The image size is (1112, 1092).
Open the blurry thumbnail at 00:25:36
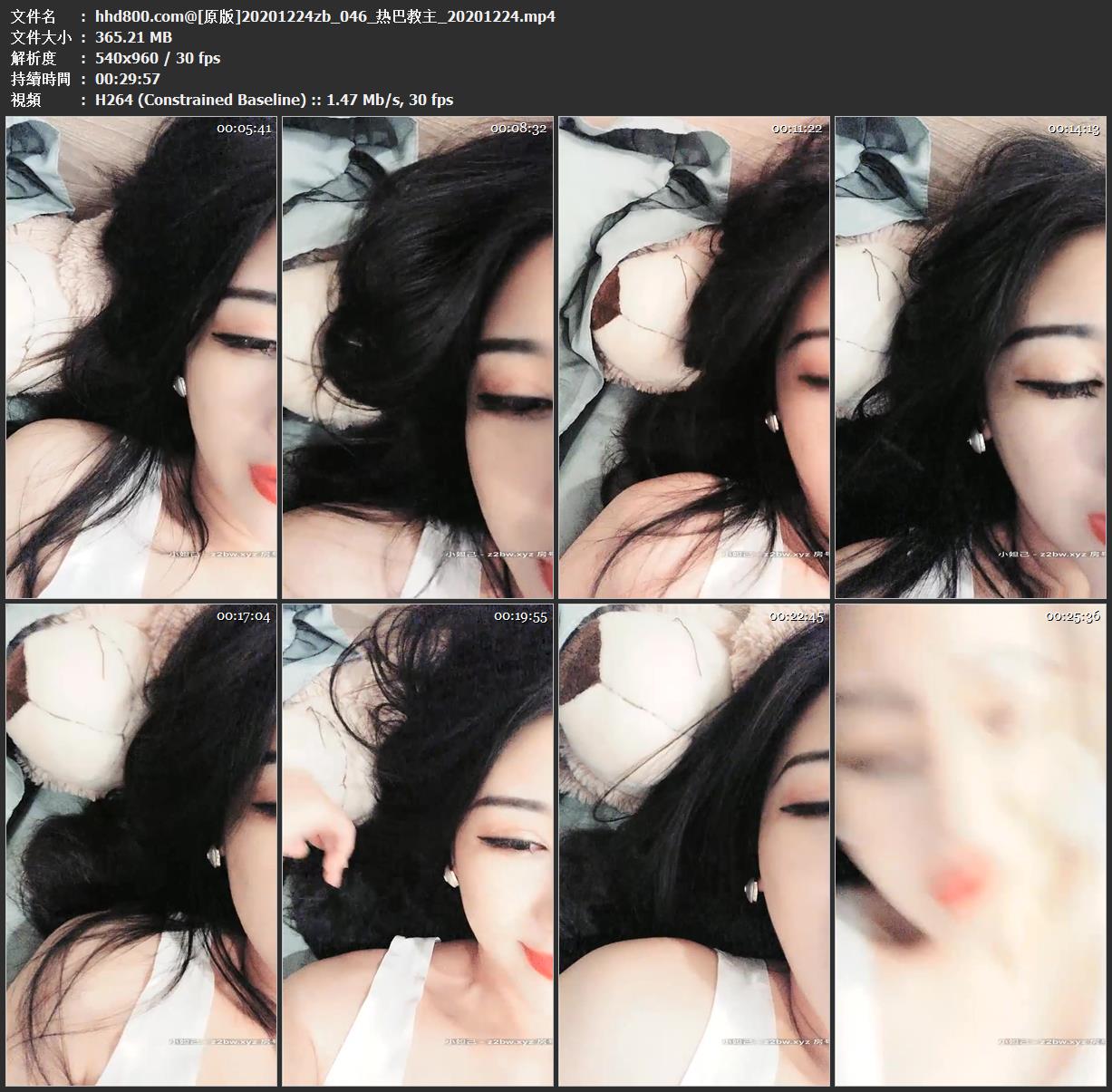pos(969,845)
